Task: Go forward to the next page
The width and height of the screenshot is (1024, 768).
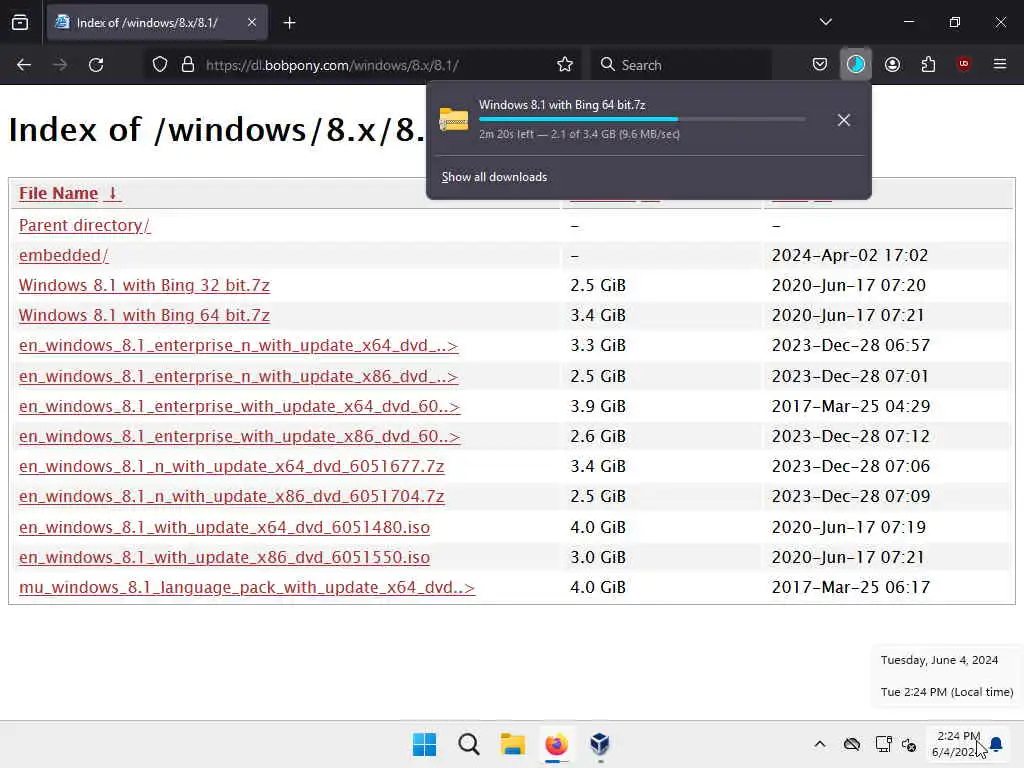Action: tap(59, 64)
